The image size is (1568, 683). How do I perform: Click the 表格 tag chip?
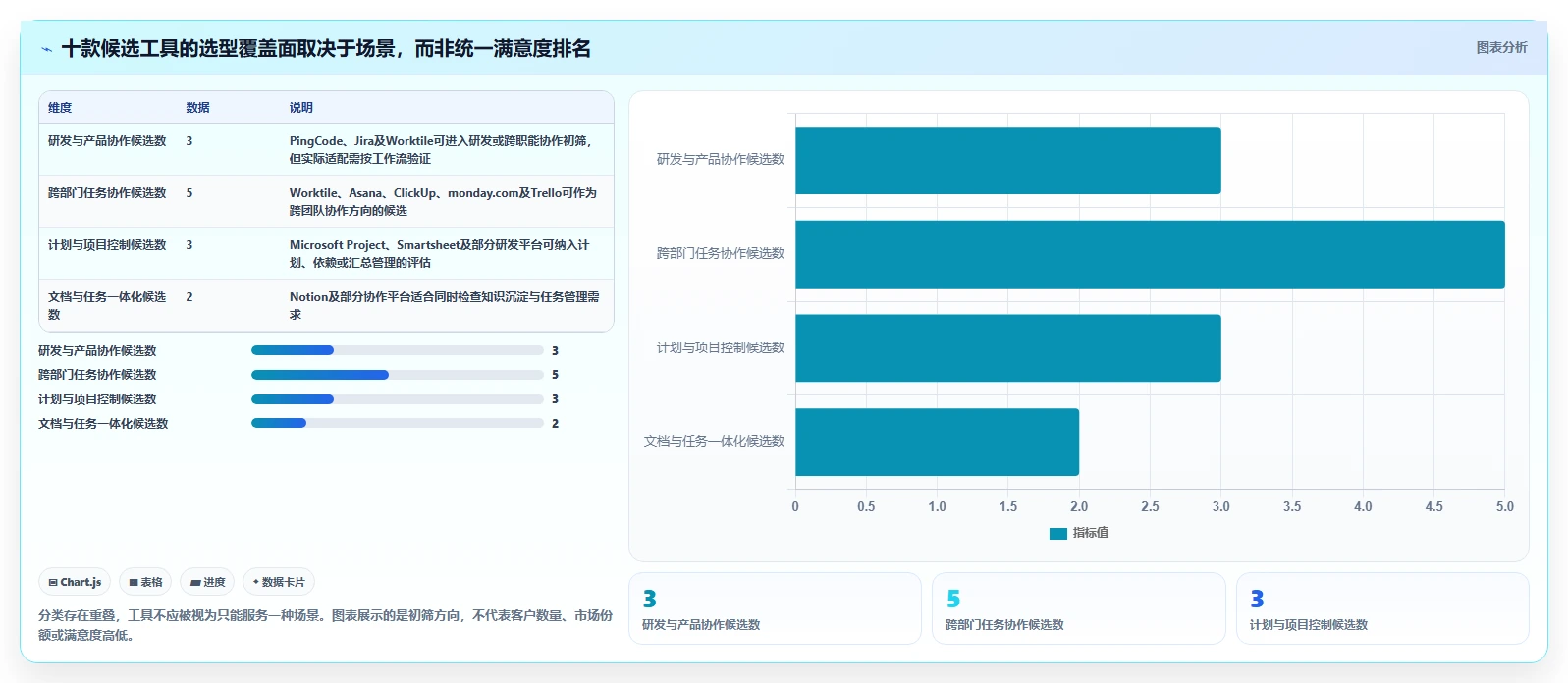click(145, 582)
